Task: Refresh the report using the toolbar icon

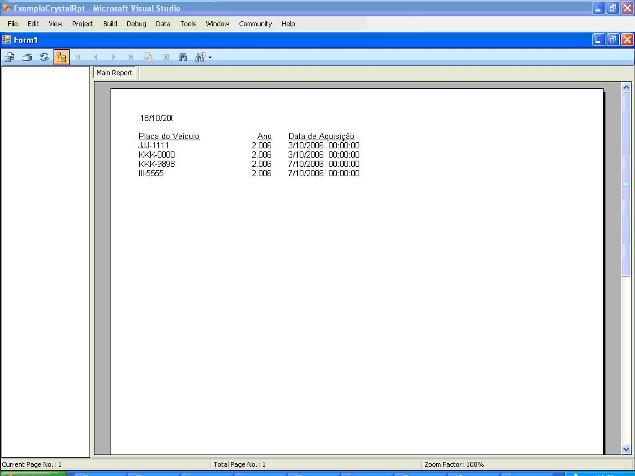Action: tap(44, 57)
